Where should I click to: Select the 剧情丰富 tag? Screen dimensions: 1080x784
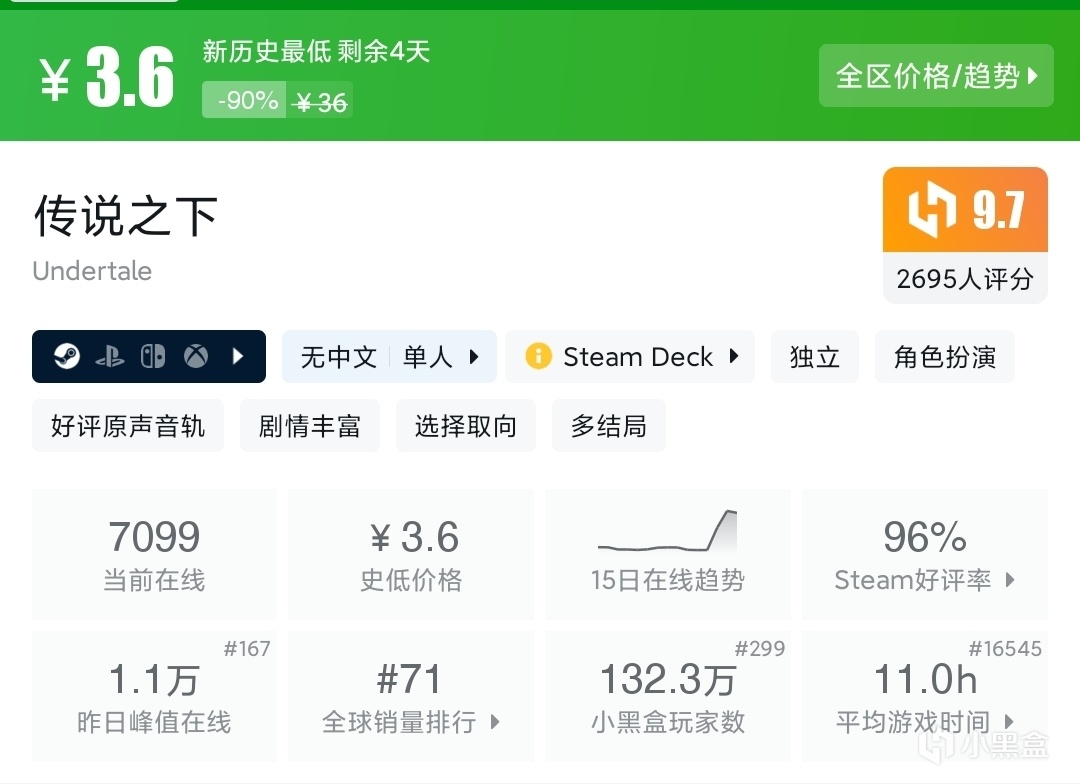pyautogui.click(x=309, y=426)
